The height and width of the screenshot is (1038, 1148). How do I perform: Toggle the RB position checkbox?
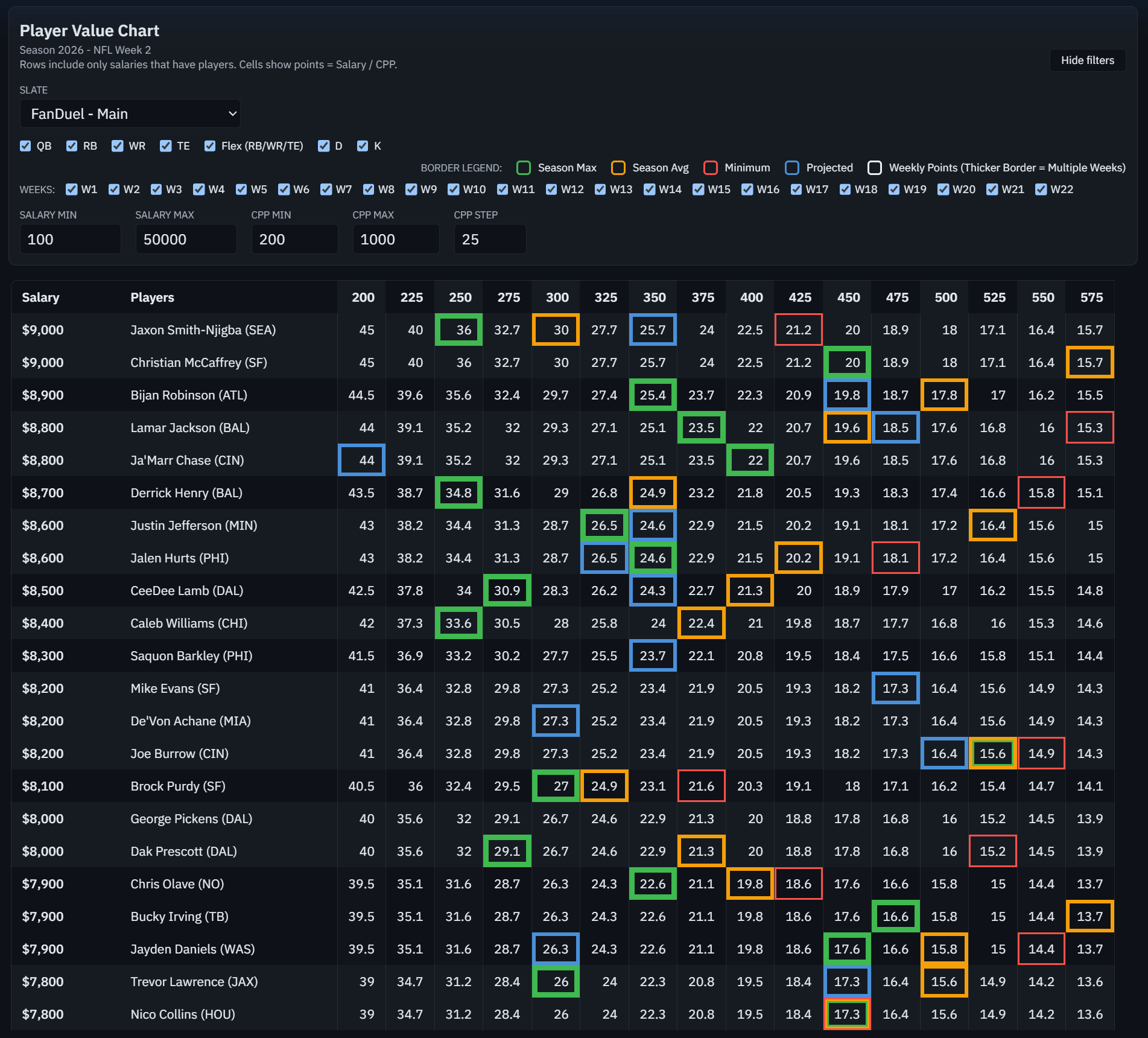72,146
